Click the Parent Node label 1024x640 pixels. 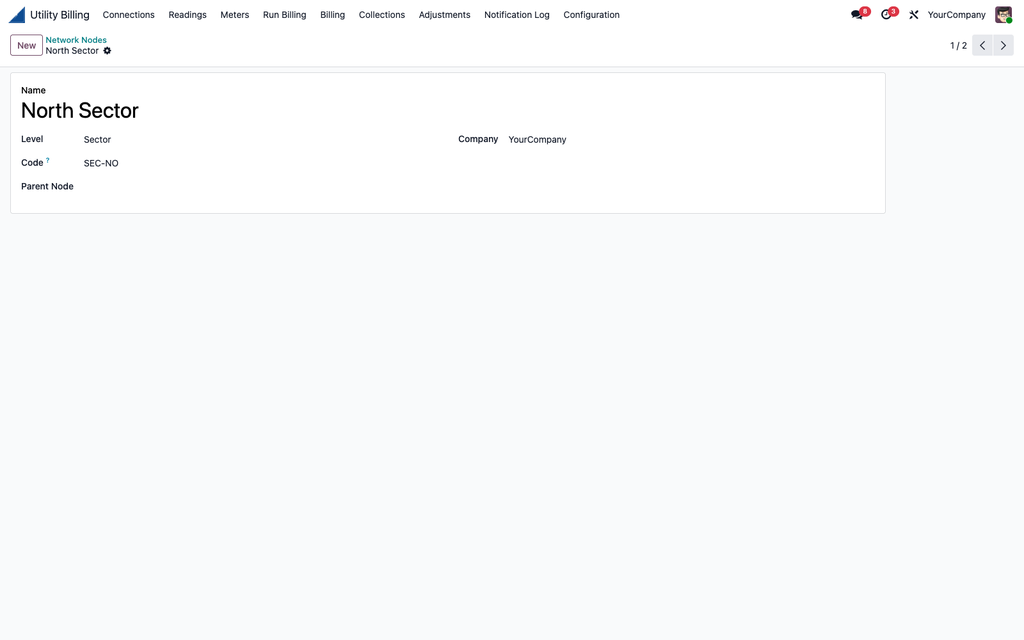point(47,186)
